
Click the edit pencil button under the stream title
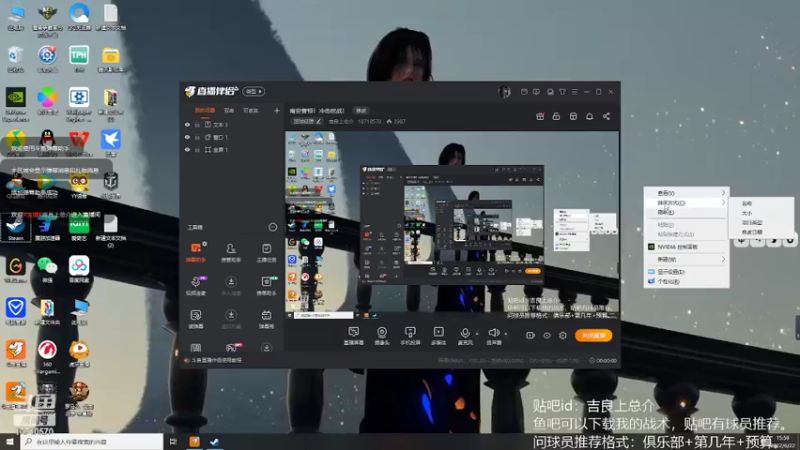(307, 121)
